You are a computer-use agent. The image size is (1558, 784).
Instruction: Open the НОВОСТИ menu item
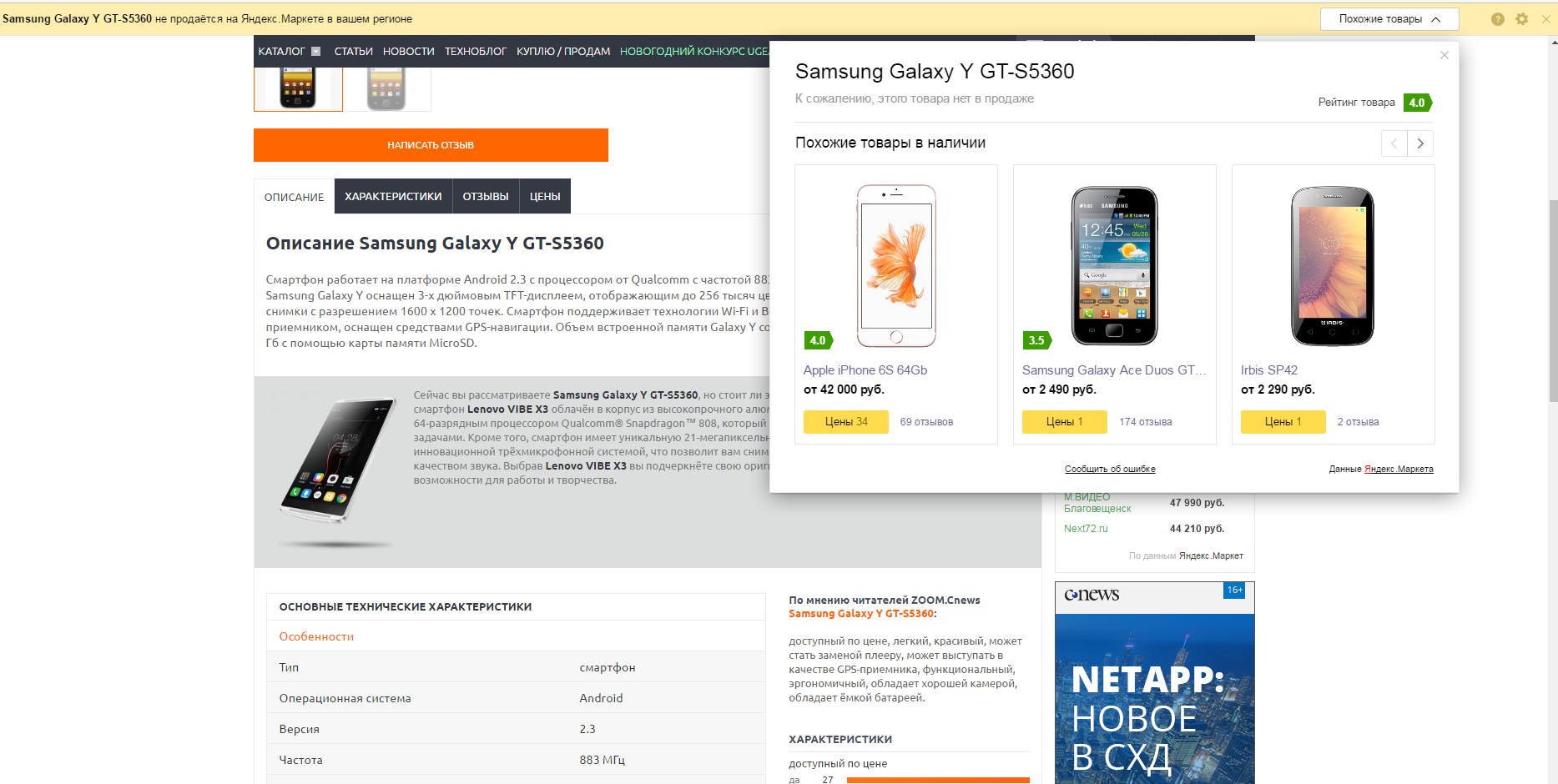point(409,52)
